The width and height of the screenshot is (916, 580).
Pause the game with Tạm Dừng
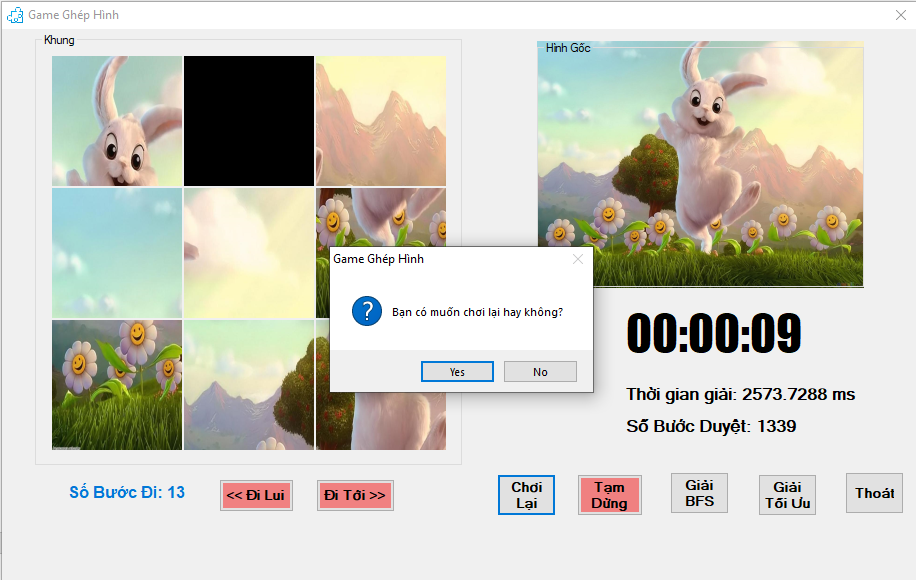(609, 495)
